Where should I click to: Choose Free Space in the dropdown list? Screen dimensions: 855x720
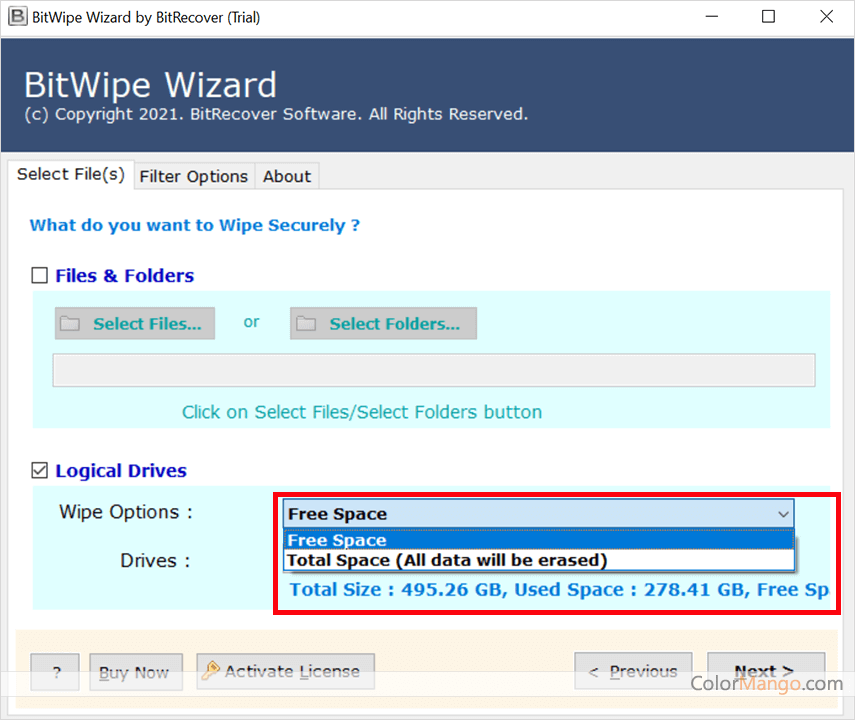539,540
